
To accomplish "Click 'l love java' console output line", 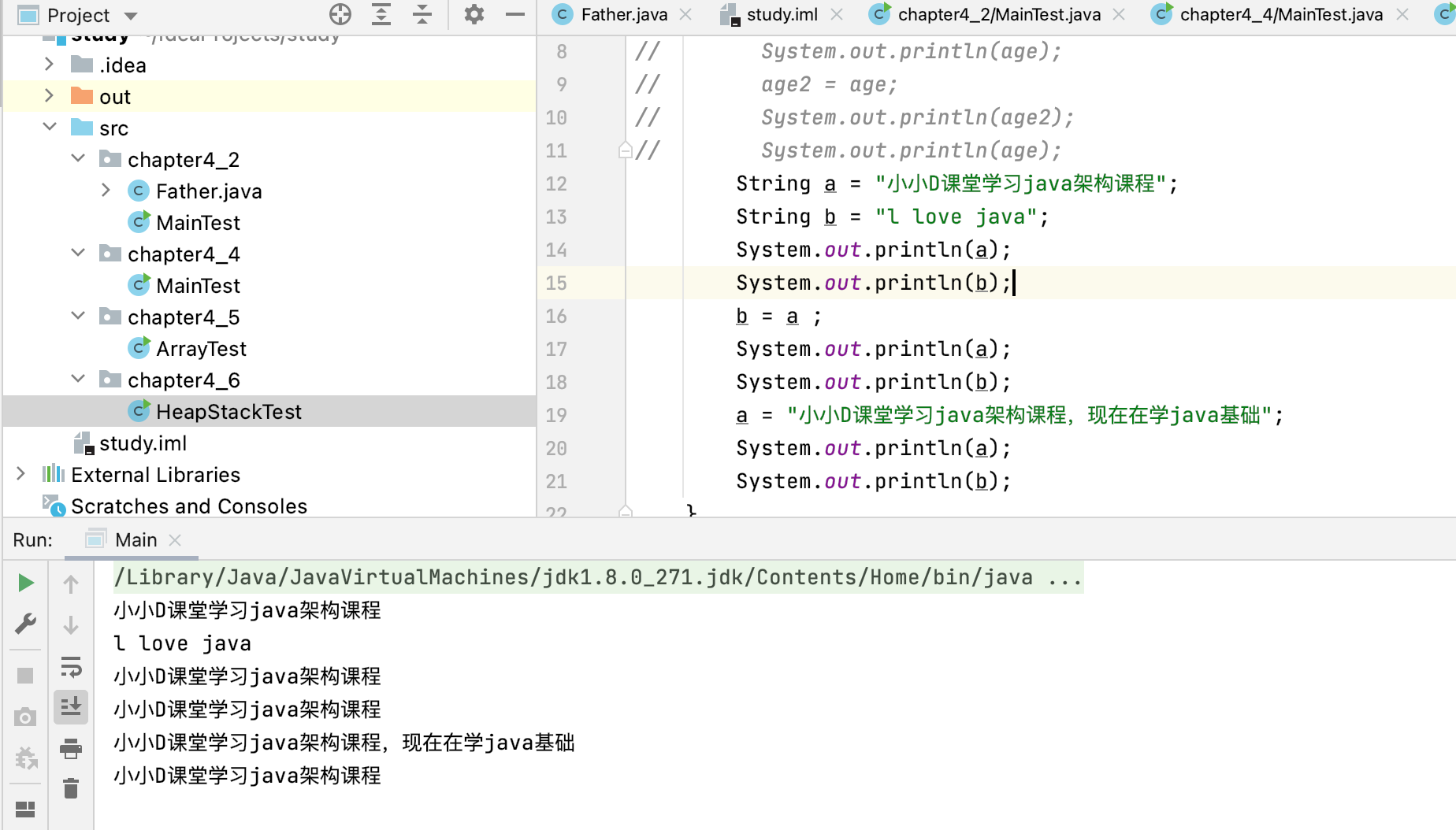I will 183,643.
